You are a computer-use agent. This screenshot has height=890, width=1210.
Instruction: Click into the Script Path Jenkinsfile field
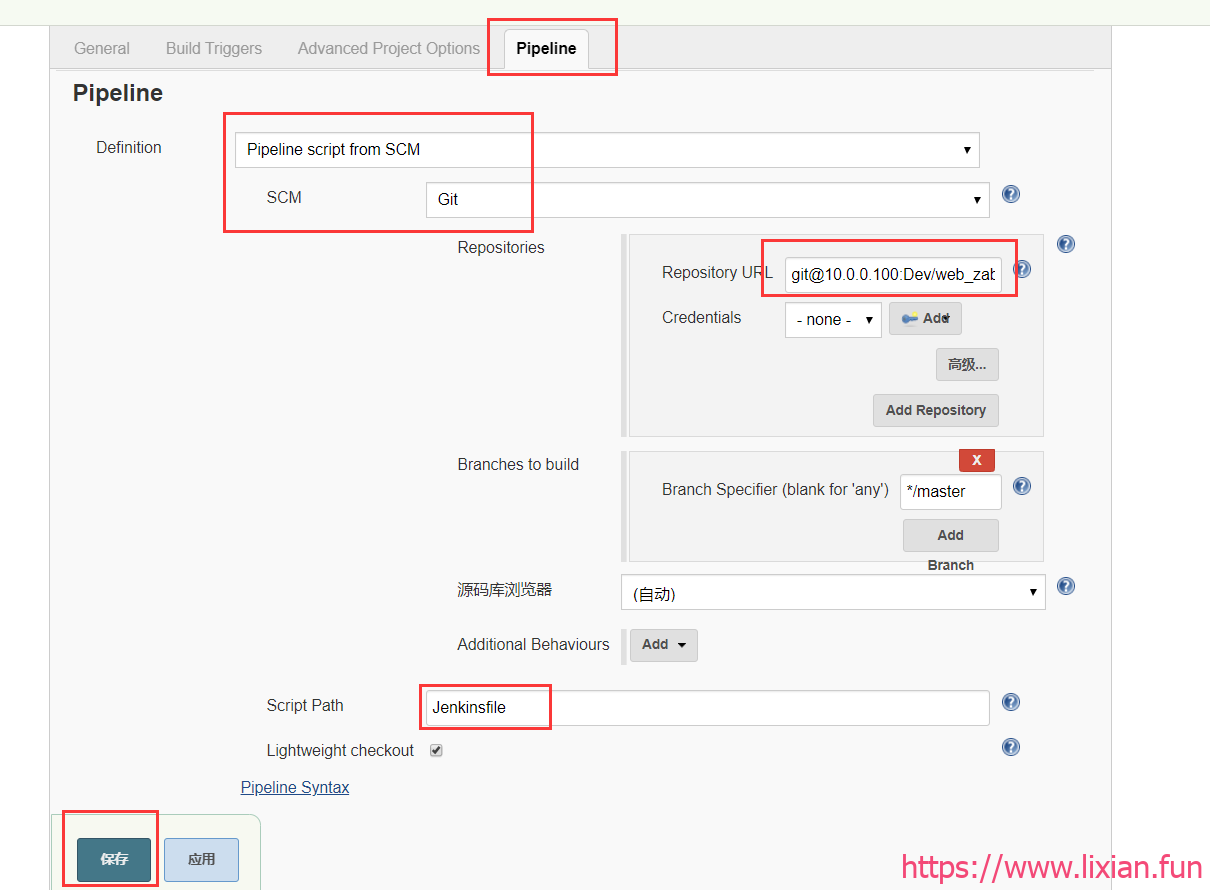(708, 707)
